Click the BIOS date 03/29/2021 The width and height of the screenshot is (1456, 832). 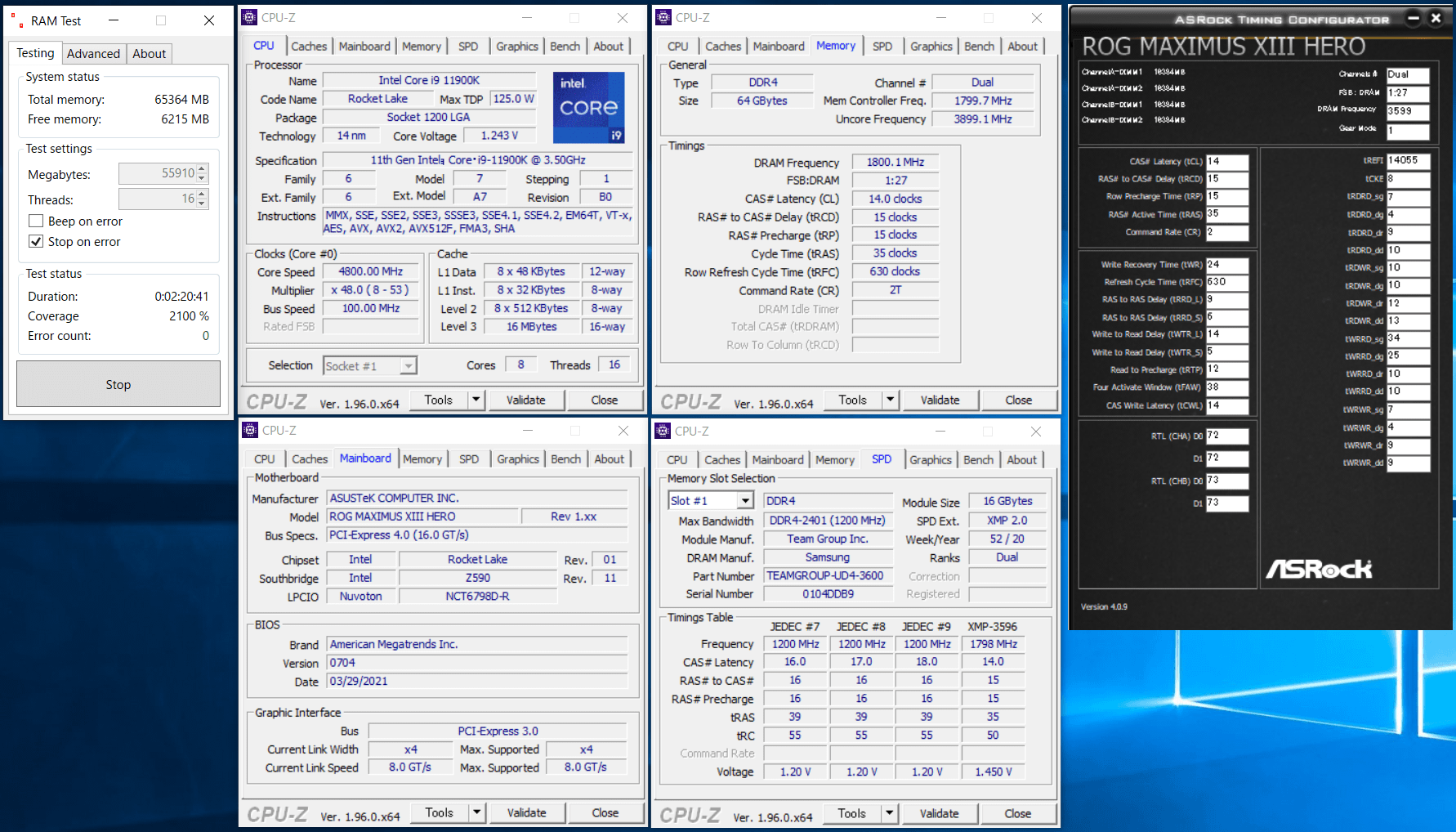pyautogui.click(x=477, y=681)
